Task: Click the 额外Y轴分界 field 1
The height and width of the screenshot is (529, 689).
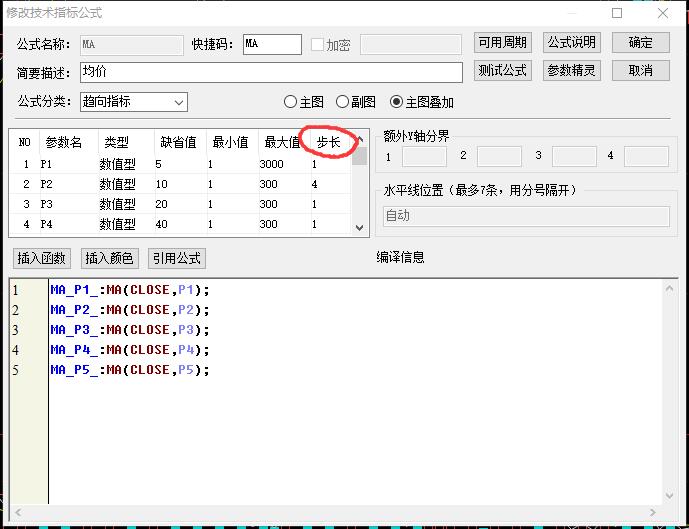Action: point(424,156)
